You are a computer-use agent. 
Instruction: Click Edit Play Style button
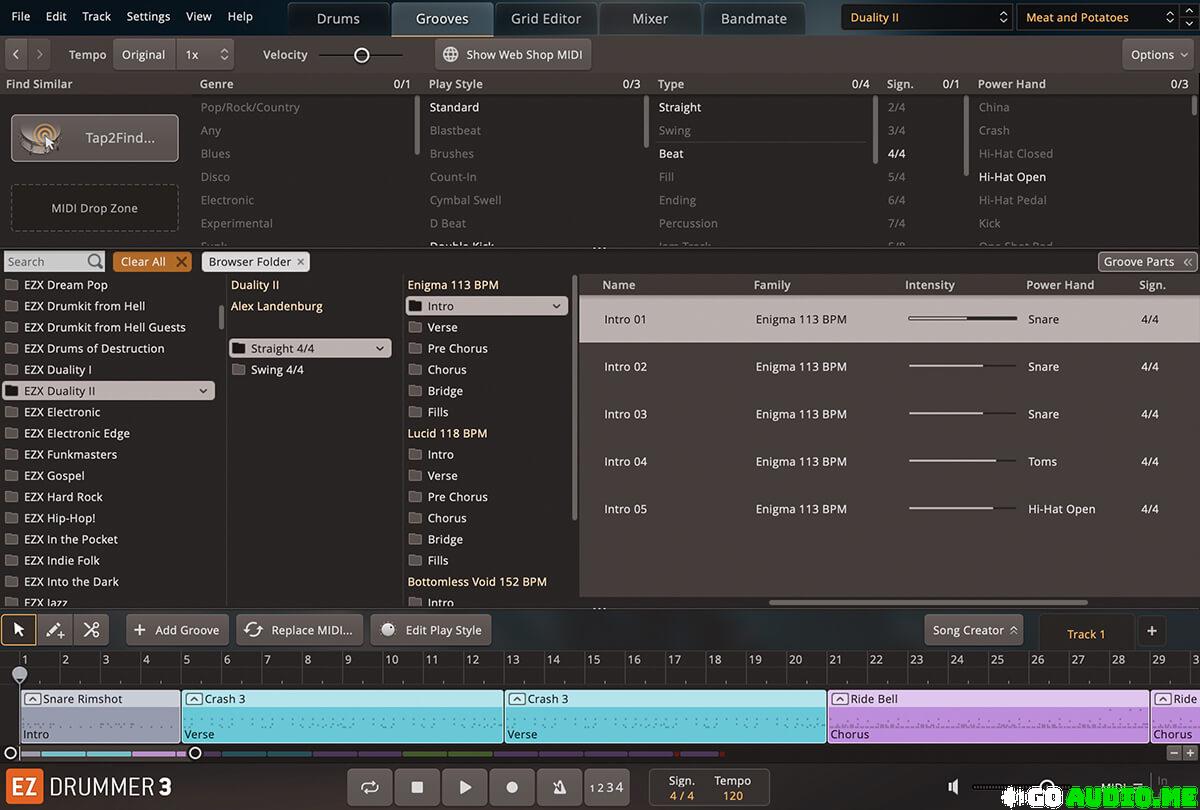(431, 630)
